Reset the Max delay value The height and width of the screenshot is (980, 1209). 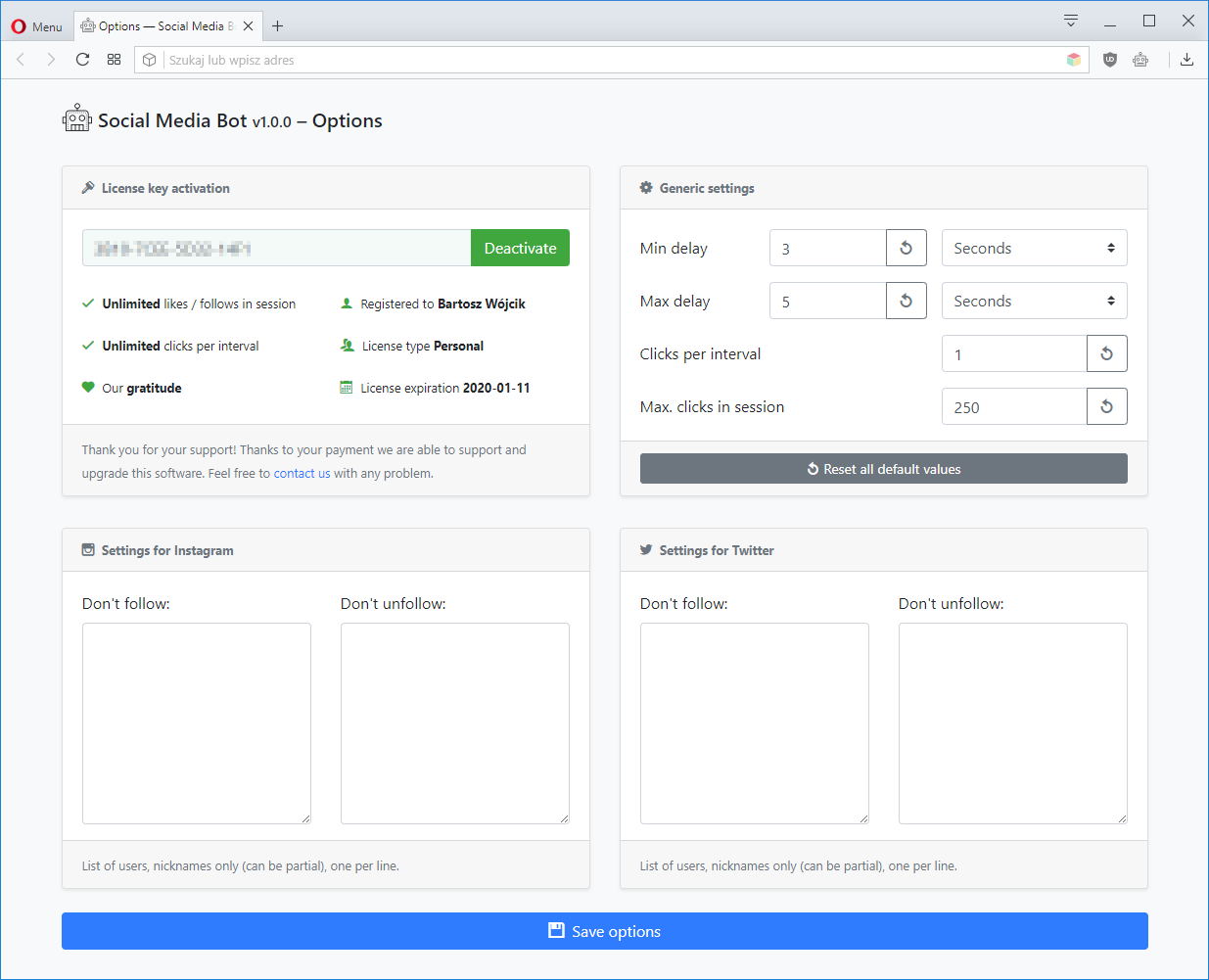(907, 301)
